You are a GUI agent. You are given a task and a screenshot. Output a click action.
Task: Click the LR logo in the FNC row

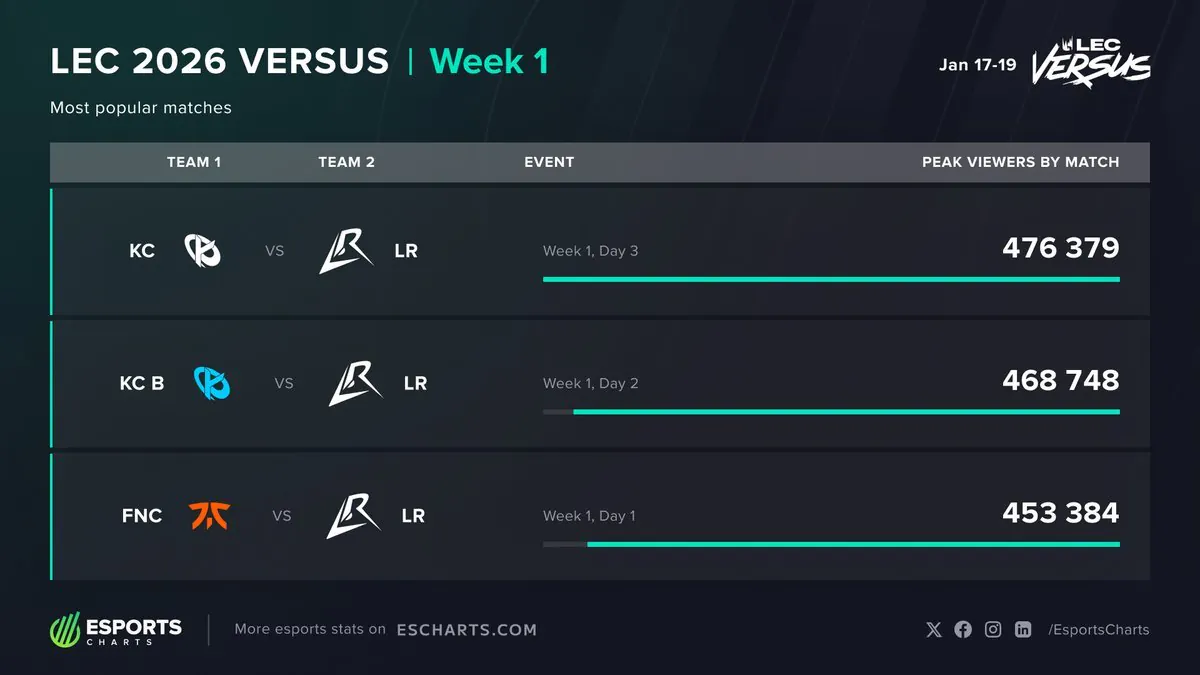pos(354,516)
